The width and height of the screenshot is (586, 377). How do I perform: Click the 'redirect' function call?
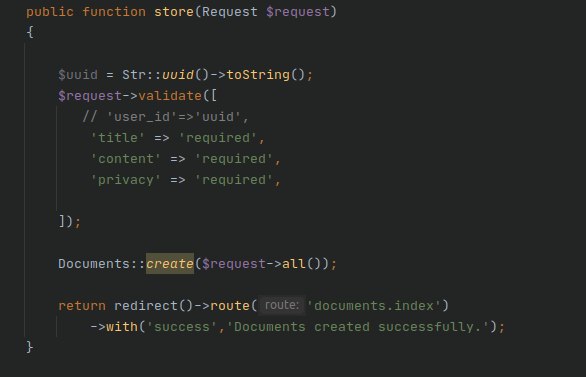146,306
